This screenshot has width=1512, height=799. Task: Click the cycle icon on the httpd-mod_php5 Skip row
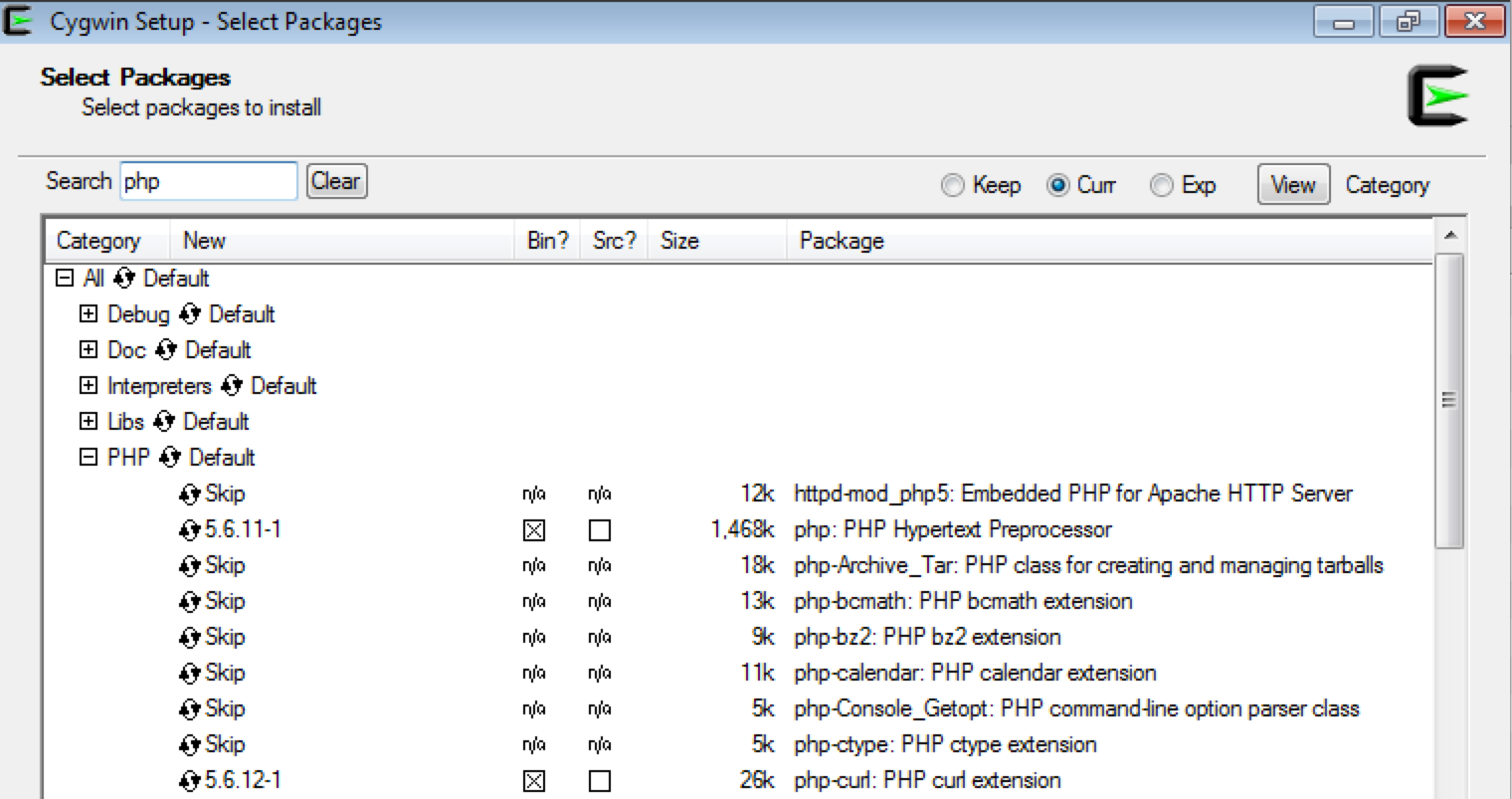188,494
